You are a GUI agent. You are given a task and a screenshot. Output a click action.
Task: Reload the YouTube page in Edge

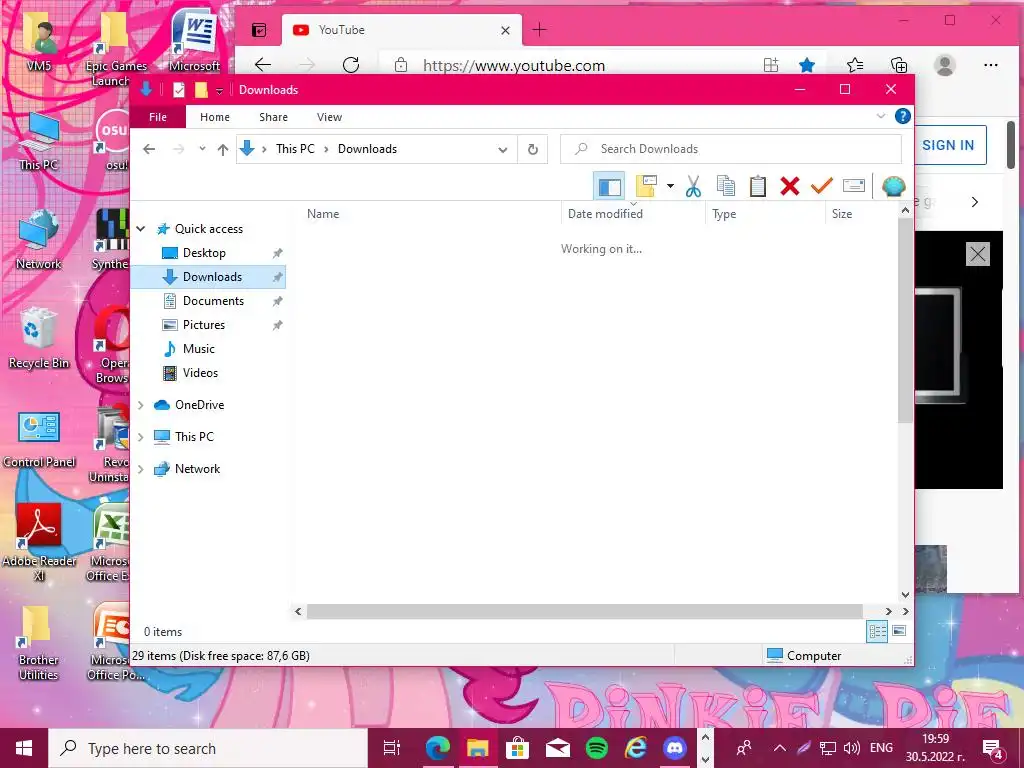click(x=351, y=65)
